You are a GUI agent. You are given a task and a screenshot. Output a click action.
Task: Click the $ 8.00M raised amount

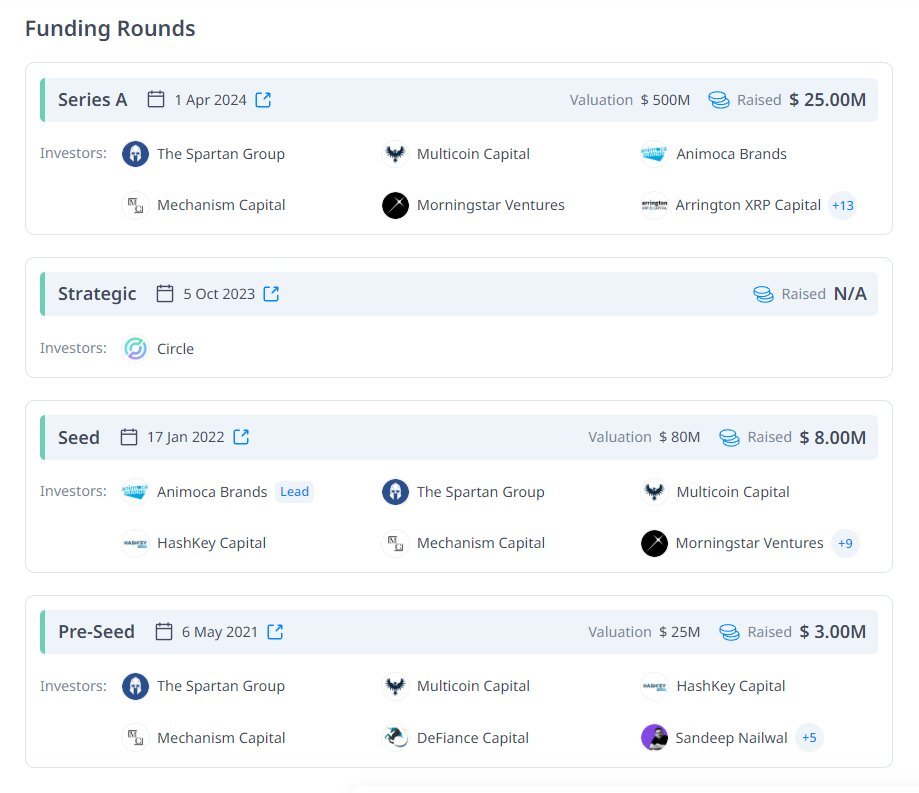click(833, 437)
